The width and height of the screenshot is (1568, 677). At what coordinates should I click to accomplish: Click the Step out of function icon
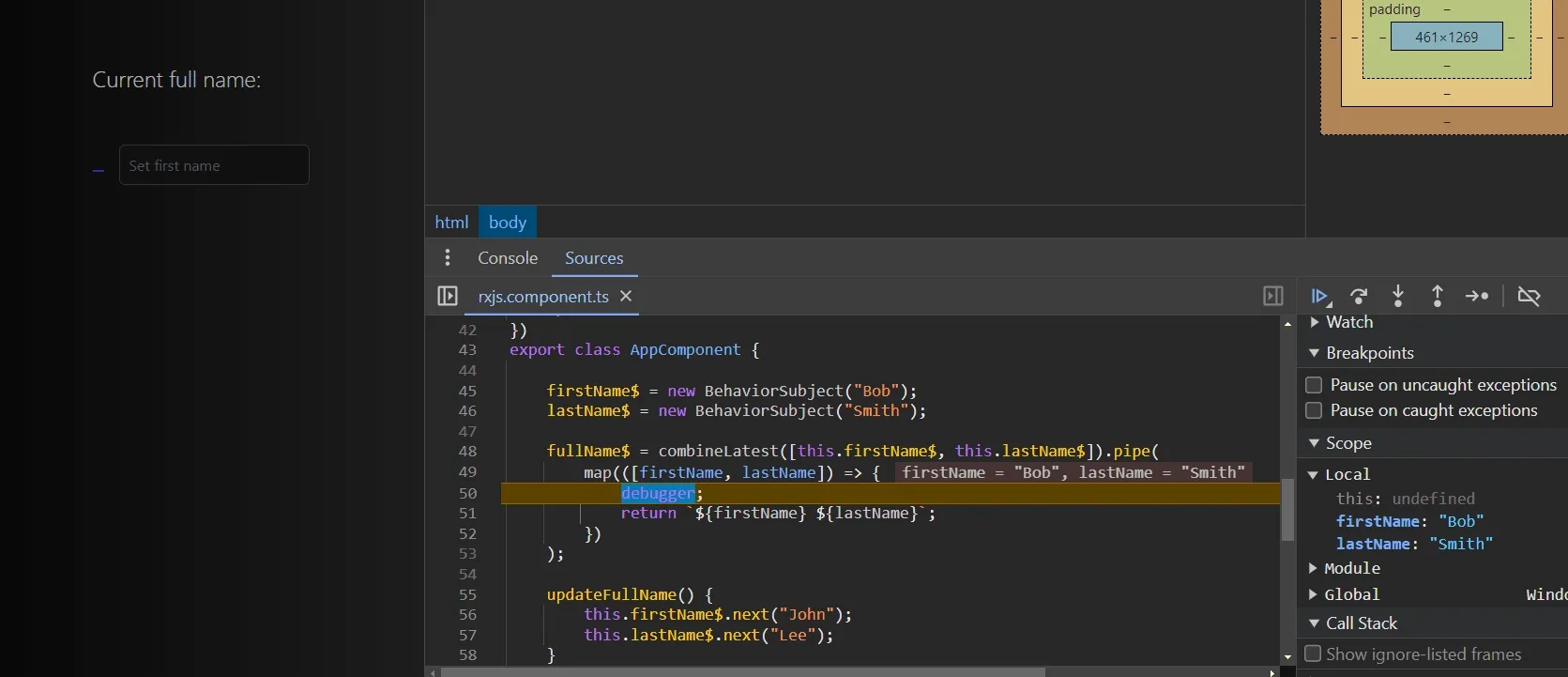click(x=1437, y=297)
